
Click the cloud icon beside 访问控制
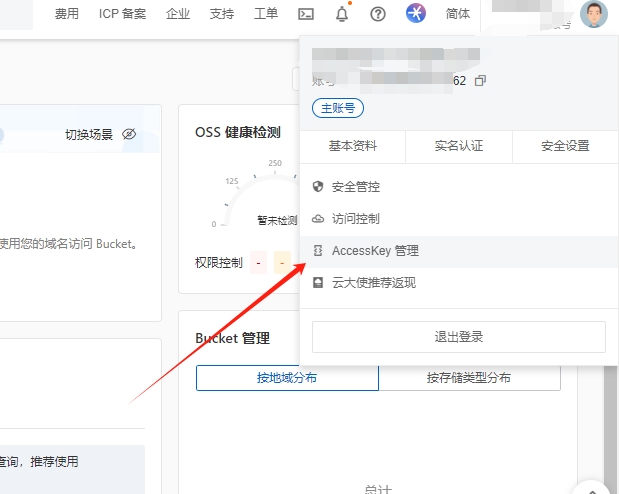click(318, 218)
